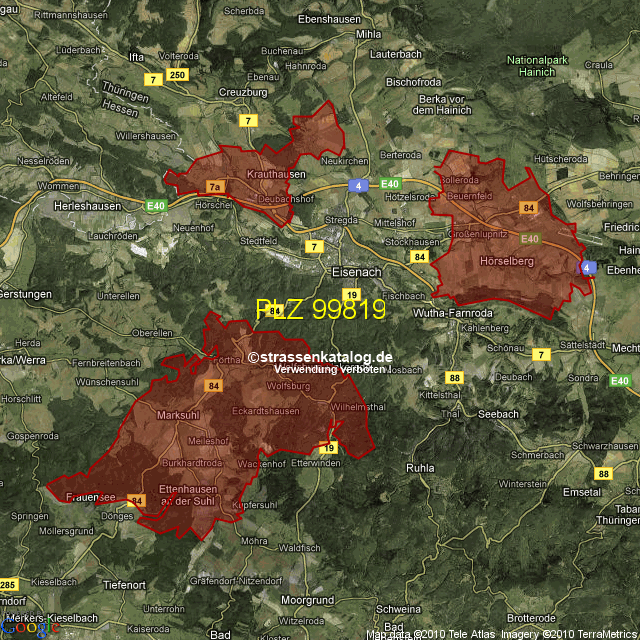
Task: Click the 7 road shield near Schönau
Action: click(542, 355)
